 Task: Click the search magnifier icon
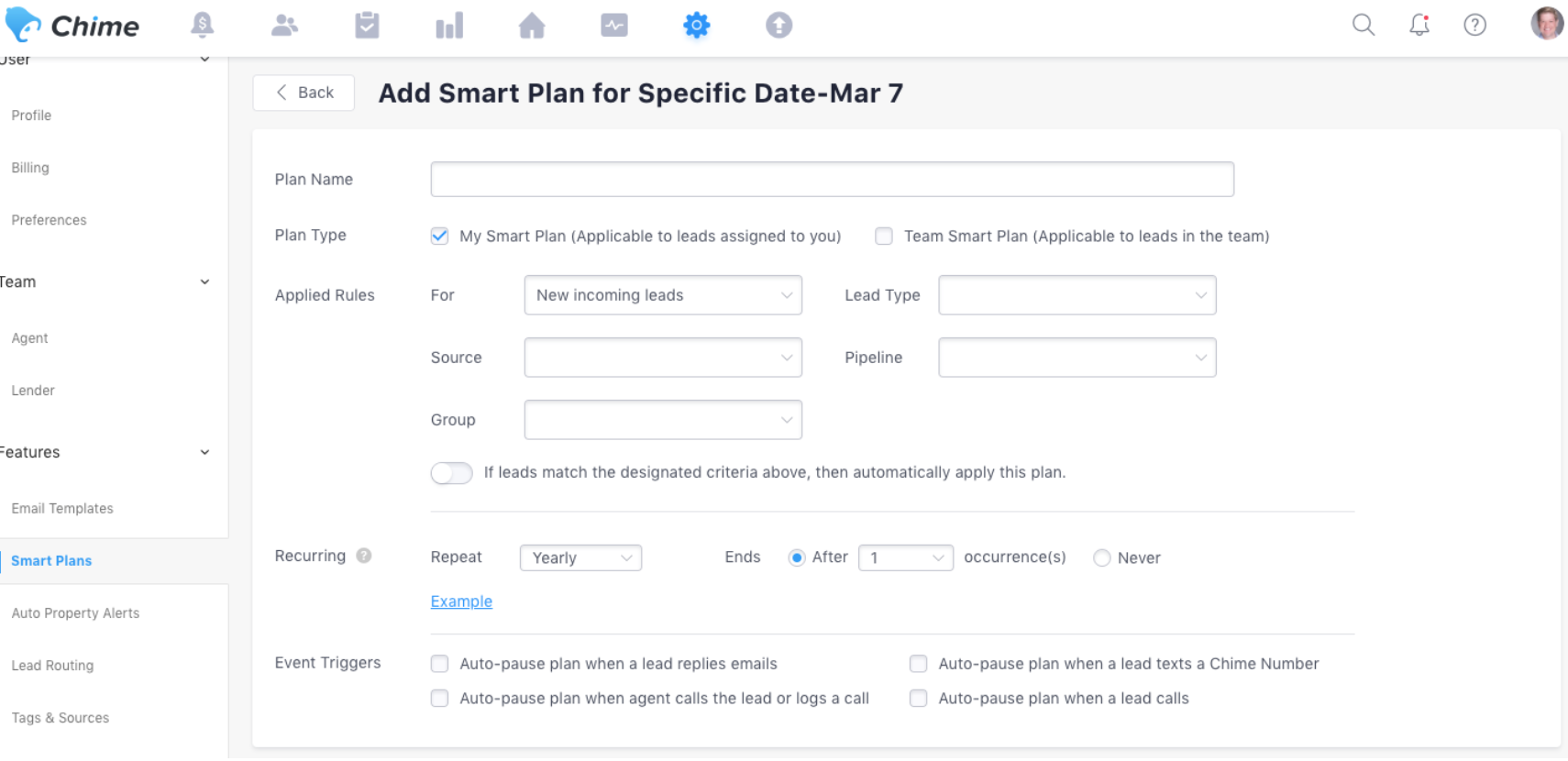(x=1364, y=25)
